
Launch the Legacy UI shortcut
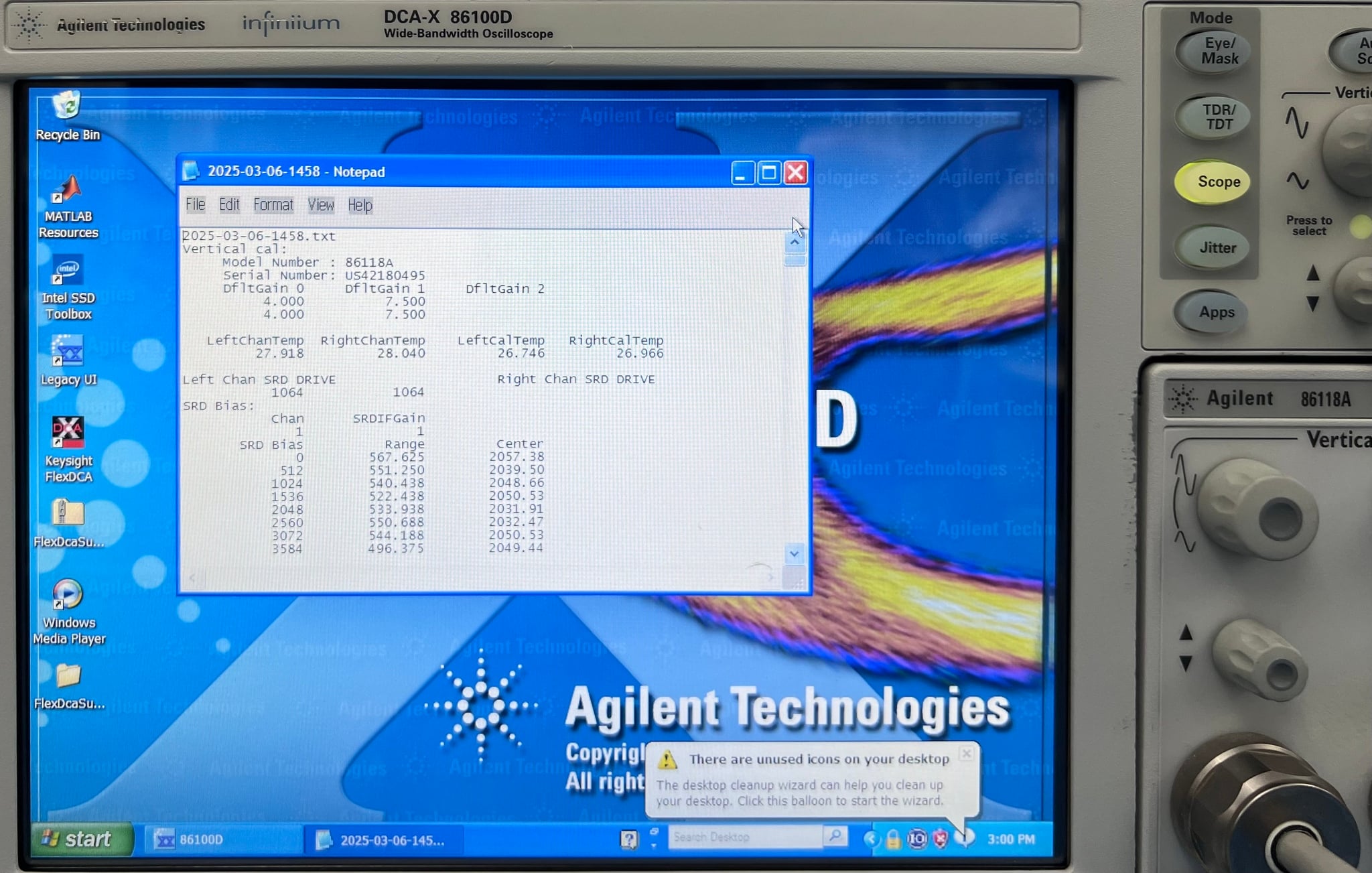(x=68, y=360)
